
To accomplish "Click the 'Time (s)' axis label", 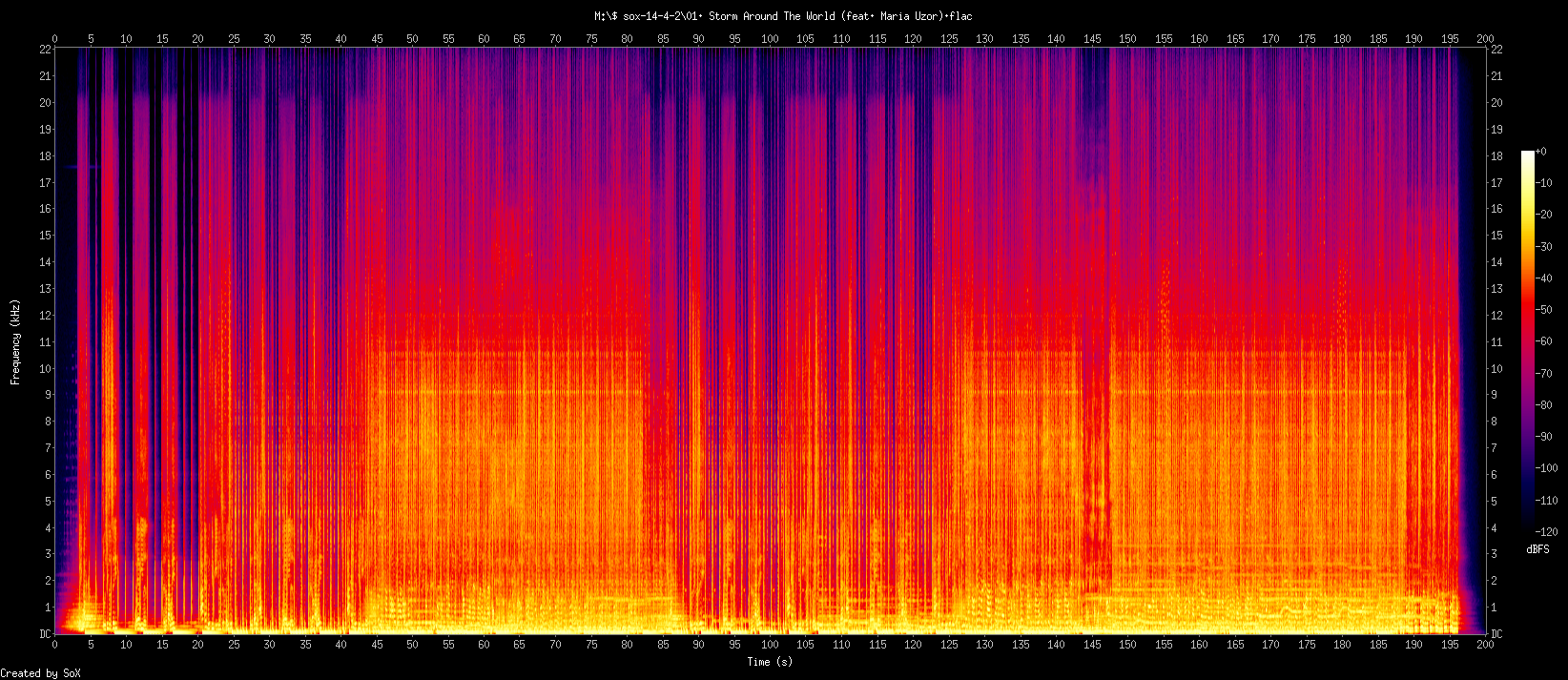I will [770, 662].
